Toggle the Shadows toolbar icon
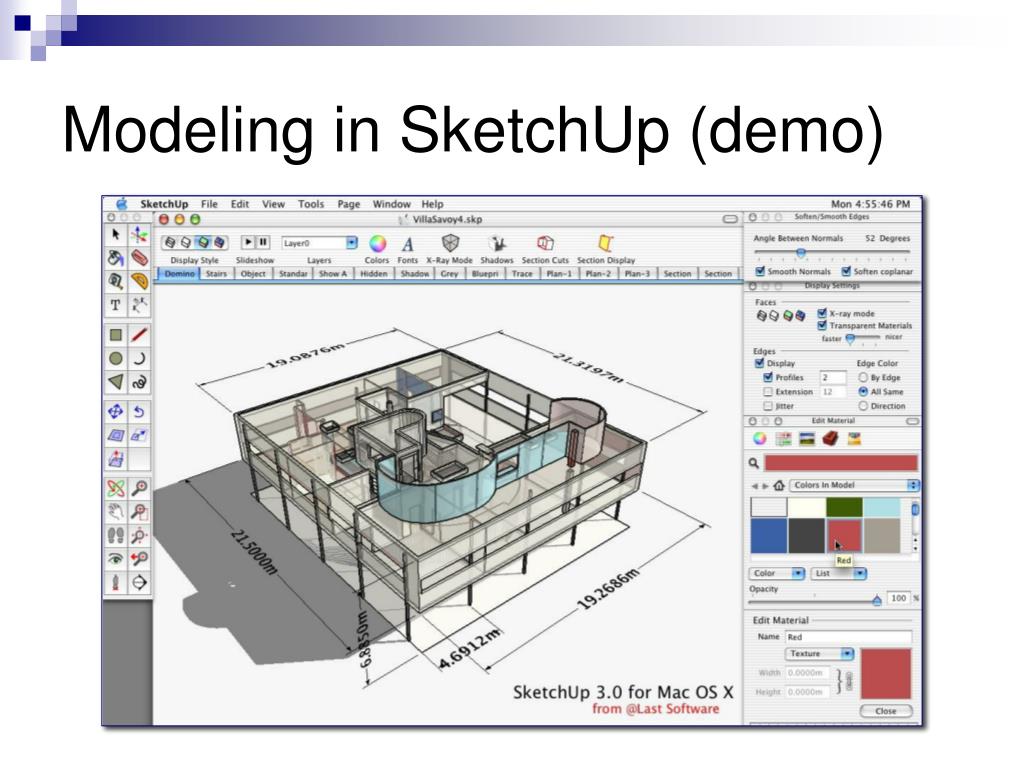This screenshot has width=1024, height=768. click(498, 244)
